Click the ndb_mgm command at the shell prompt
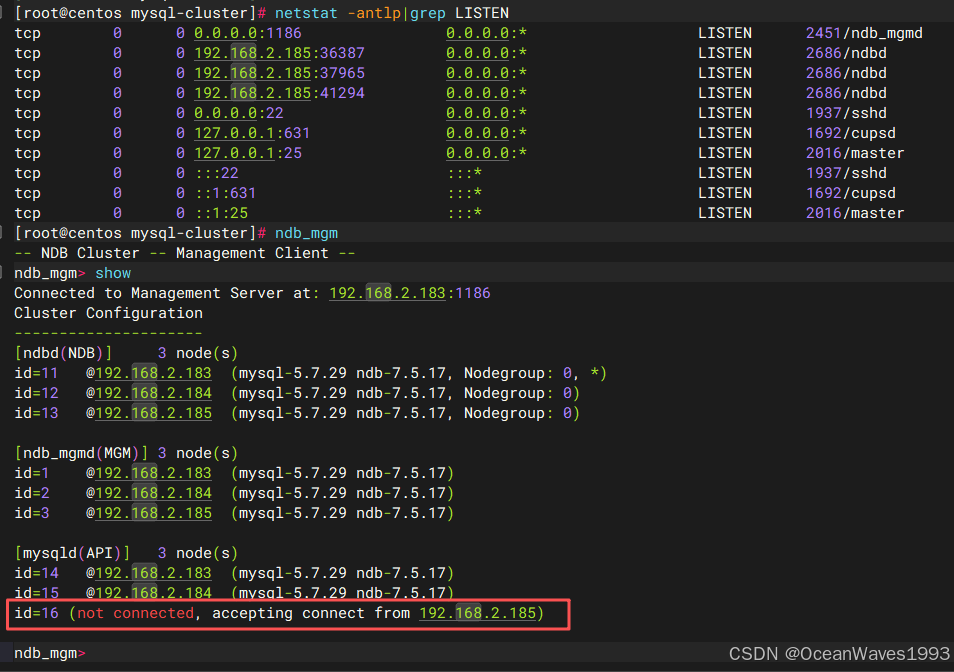Screen dimensions: 954x672 pyautogui.click(x=306, y=234)
